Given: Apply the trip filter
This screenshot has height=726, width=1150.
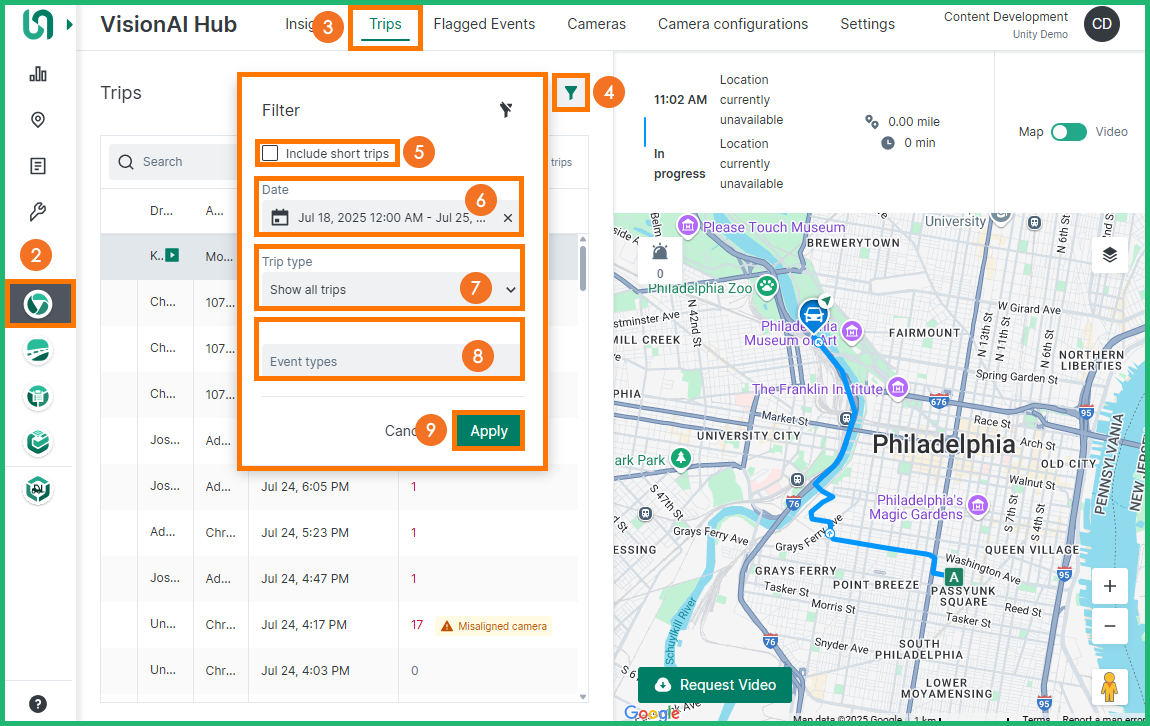Looking at the screenshot, I should click(489, 431).
